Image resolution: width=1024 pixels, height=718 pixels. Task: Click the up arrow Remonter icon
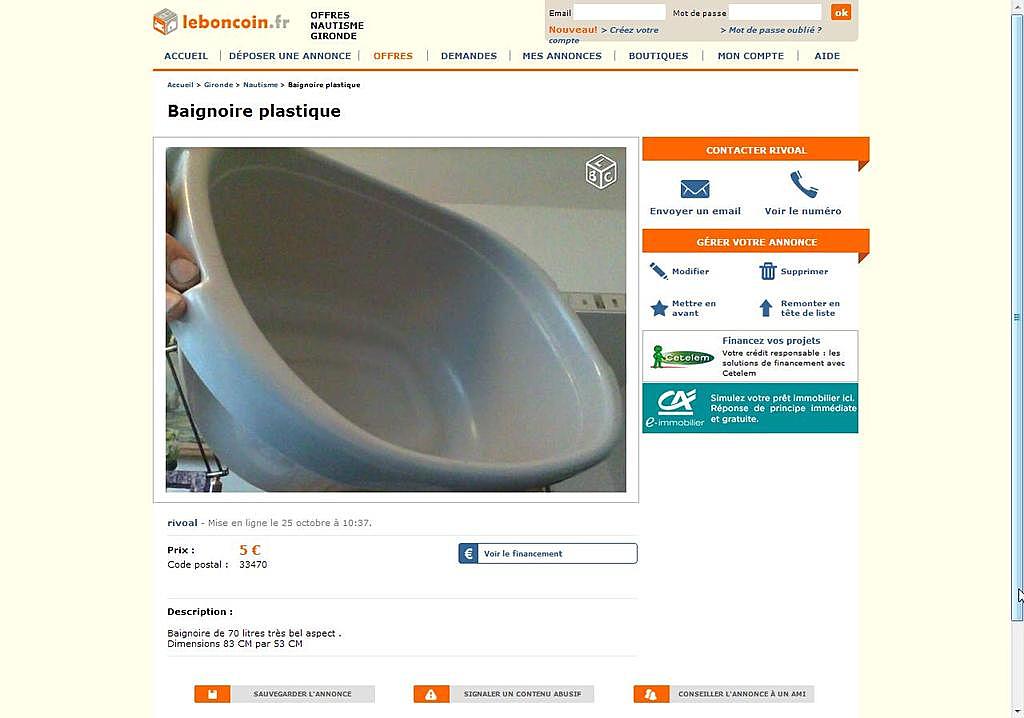766,308
